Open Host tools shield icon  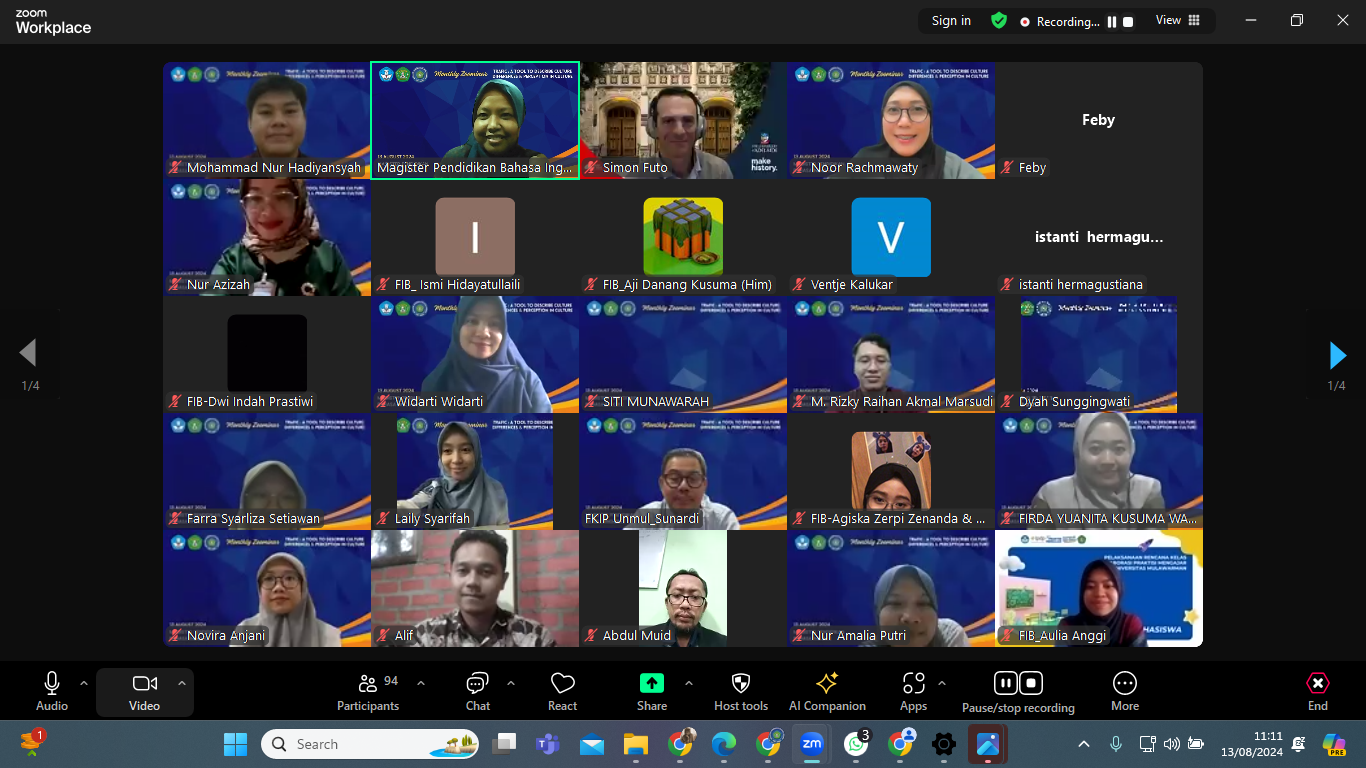740,692
